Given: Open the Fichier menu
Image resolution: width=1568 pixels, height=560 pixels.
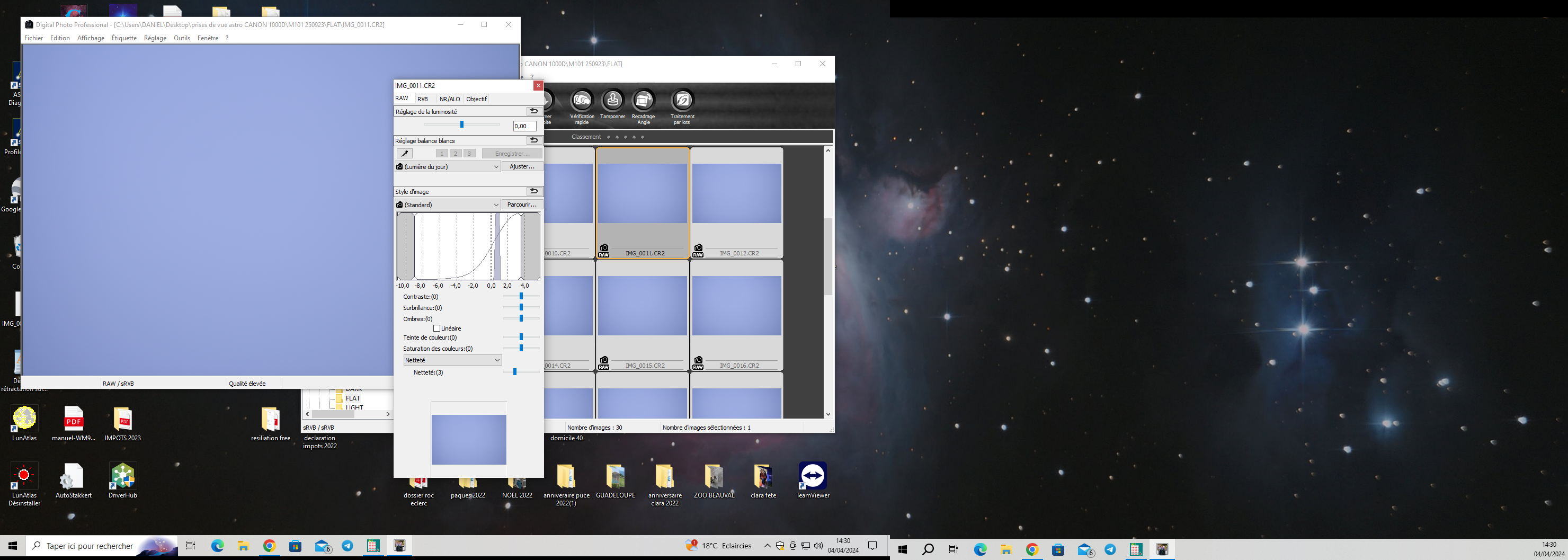Looking at the screenshot, I should point(33,38).
